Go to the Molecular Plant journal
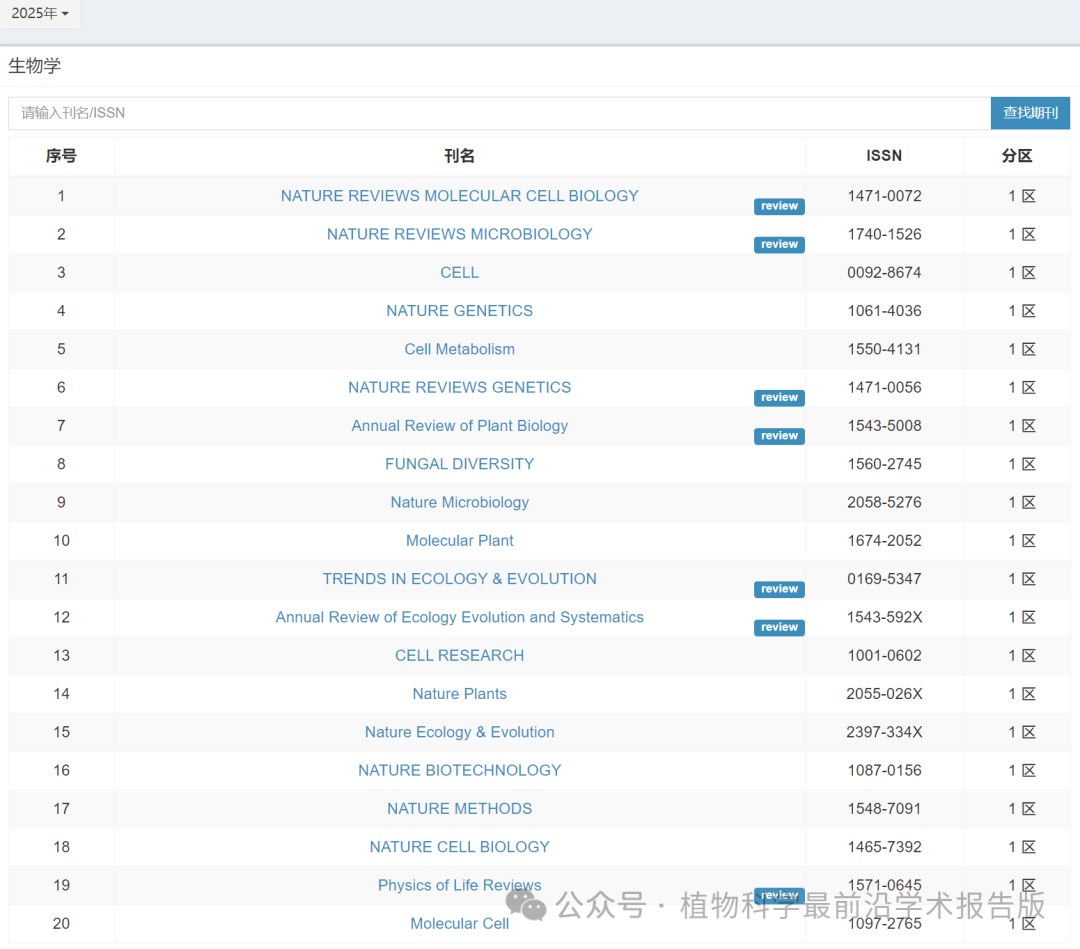Screen dimensions: 1080x949 tap(459, 541)
